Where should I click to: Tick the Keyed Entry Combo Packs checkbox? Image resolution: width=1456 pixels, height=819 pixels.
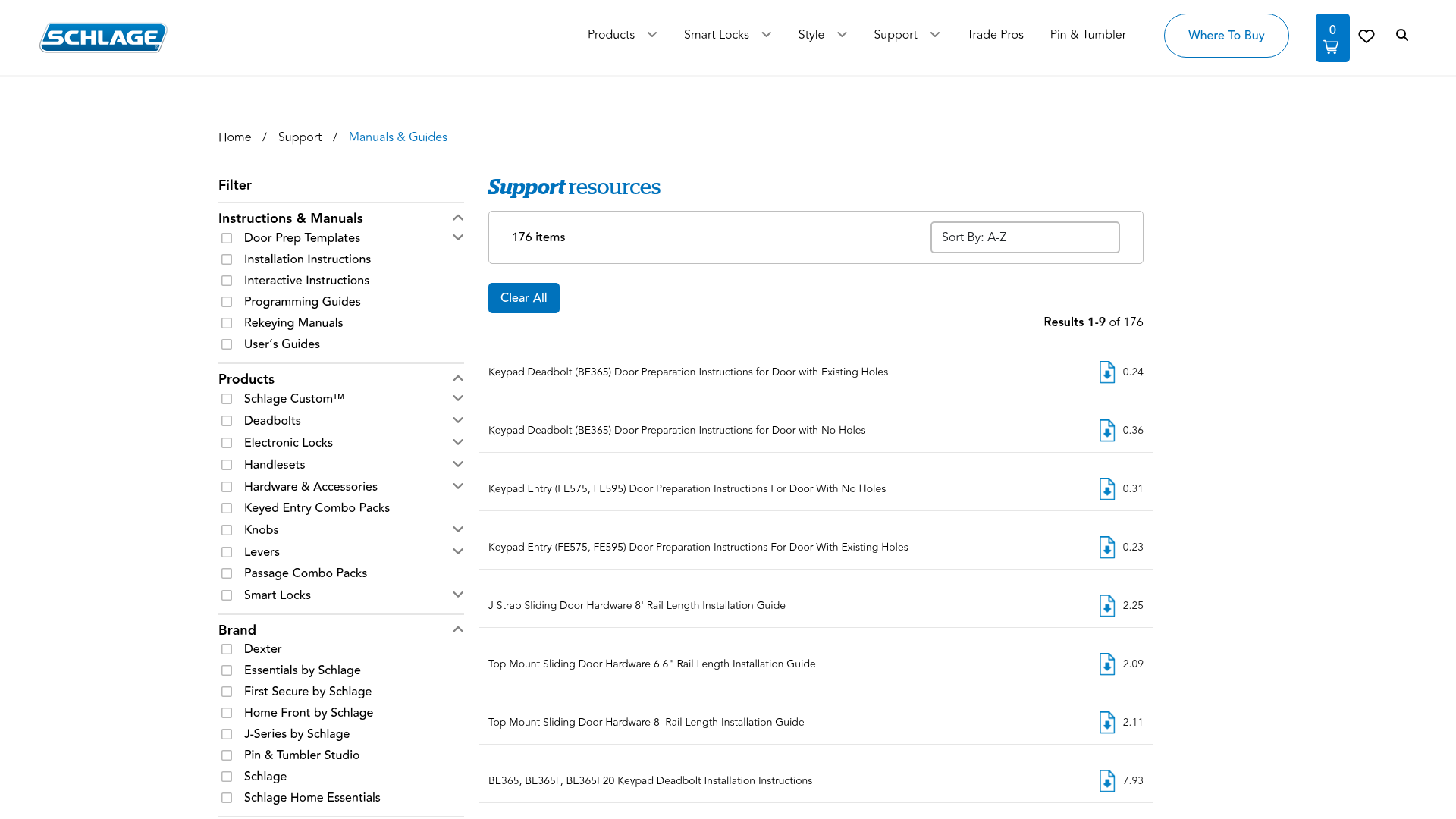[x=227, y=508]
